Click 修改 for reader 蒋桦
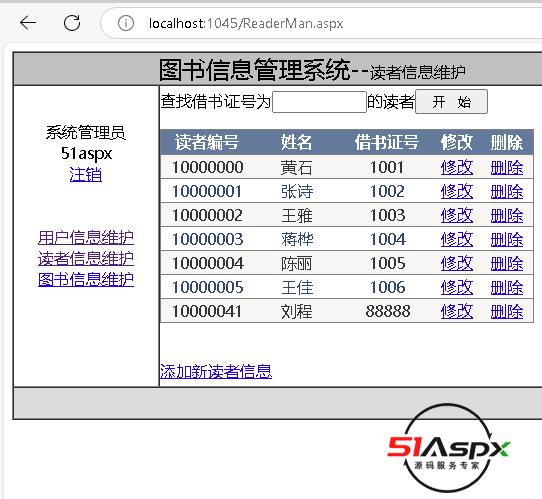542x499 pixels. [x=457, y=239]
